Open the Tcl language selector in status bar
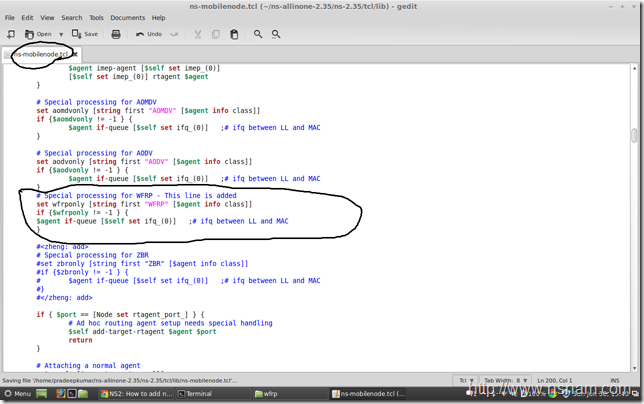Screen dimensions: 644x404 468,381
